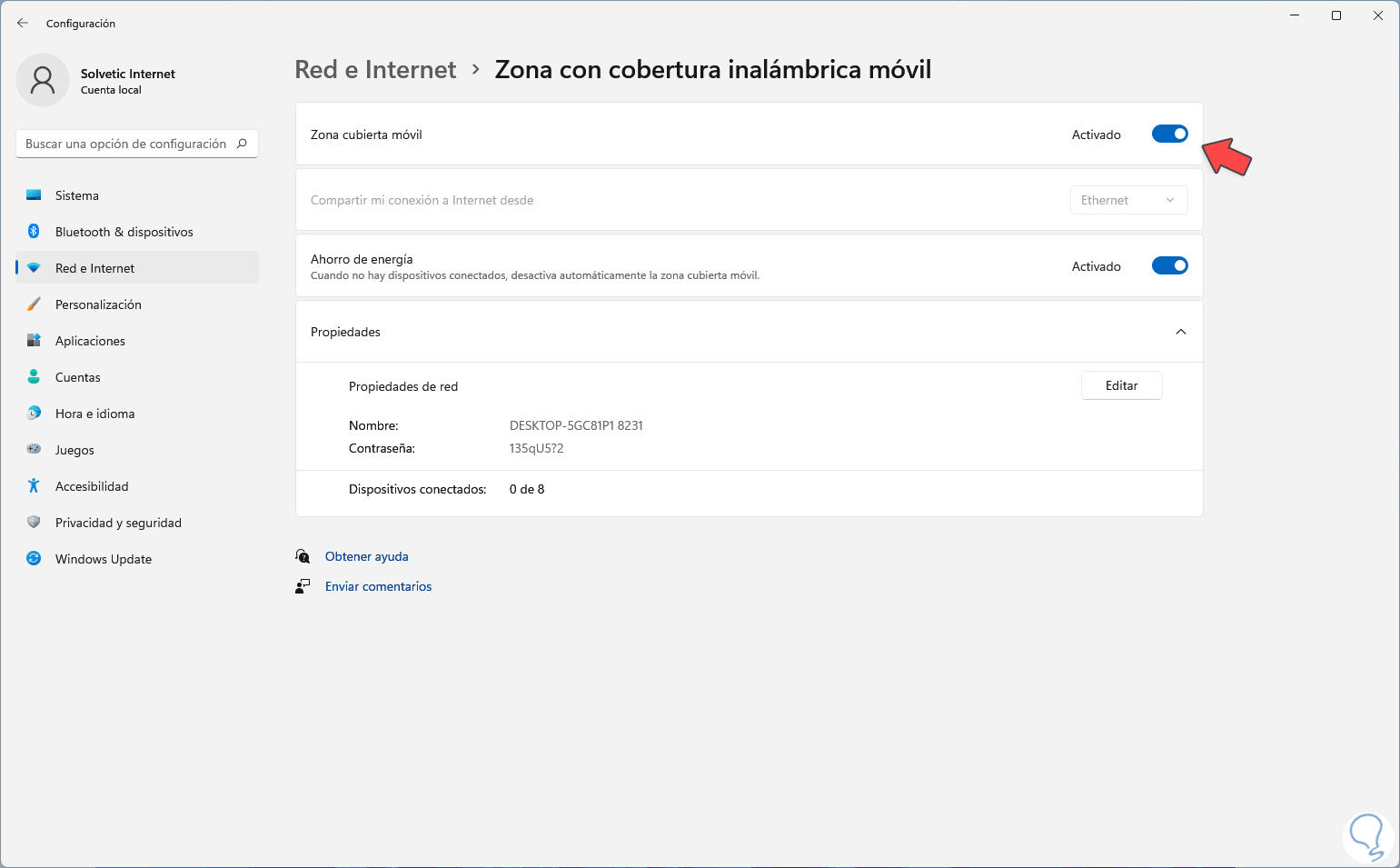
Task: Go to Hora e idioma settings
Action: point(94,414)
